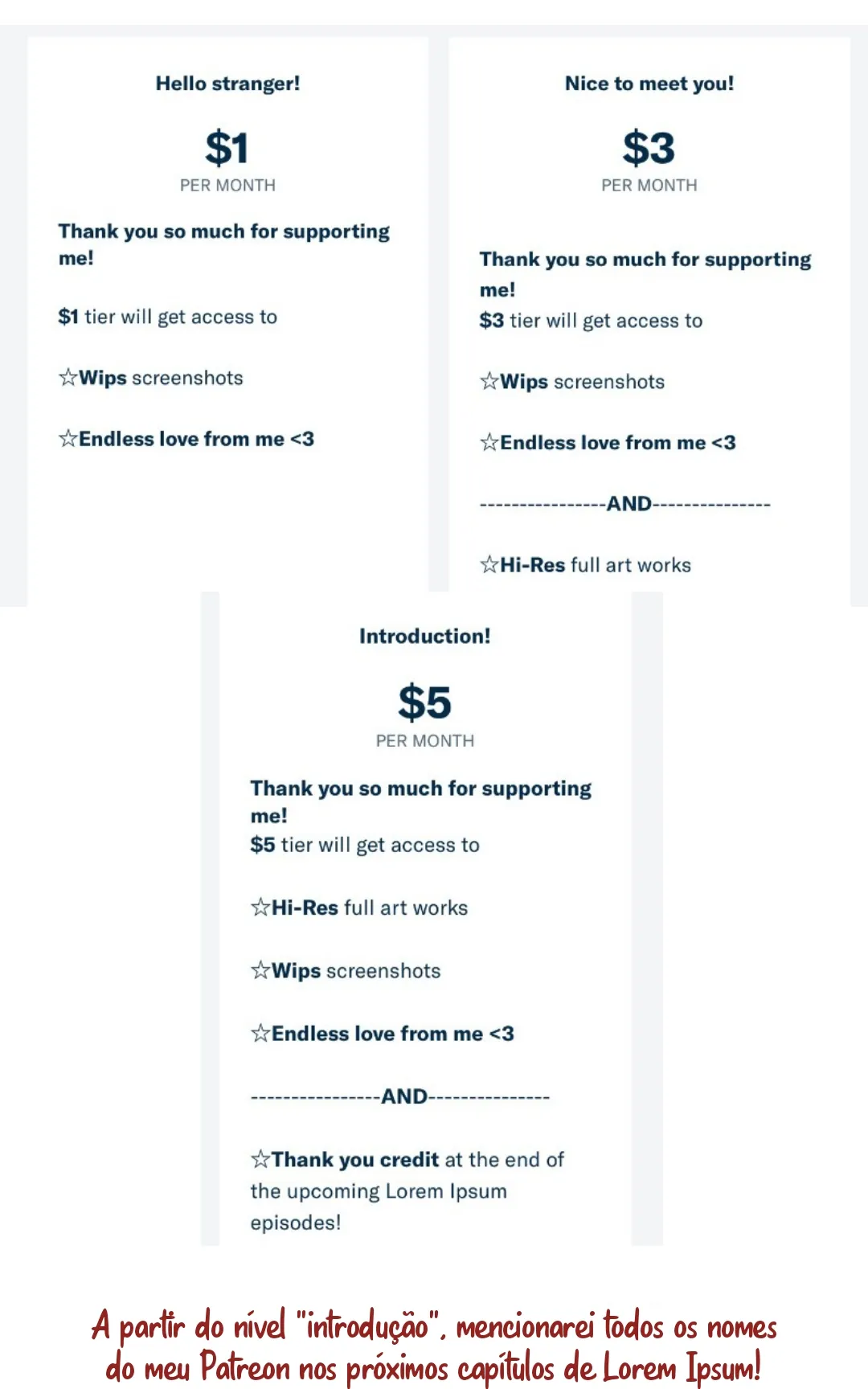Click the star before Thank you credit
The width and height of the screenshot is (868, 1389).
(260, 1159)
